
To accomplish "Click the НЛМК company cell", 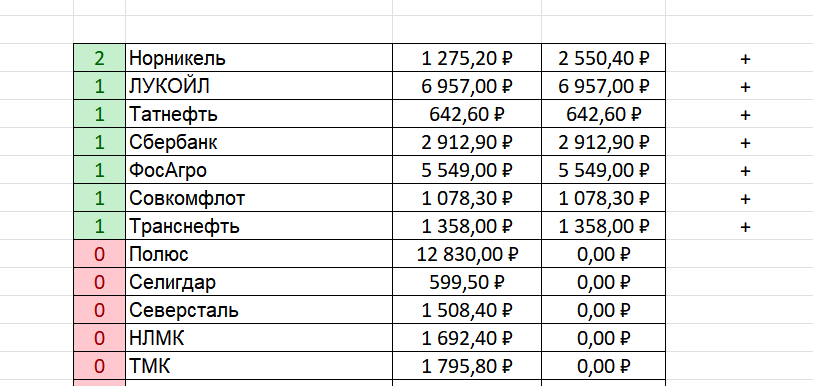I will 259,338.
